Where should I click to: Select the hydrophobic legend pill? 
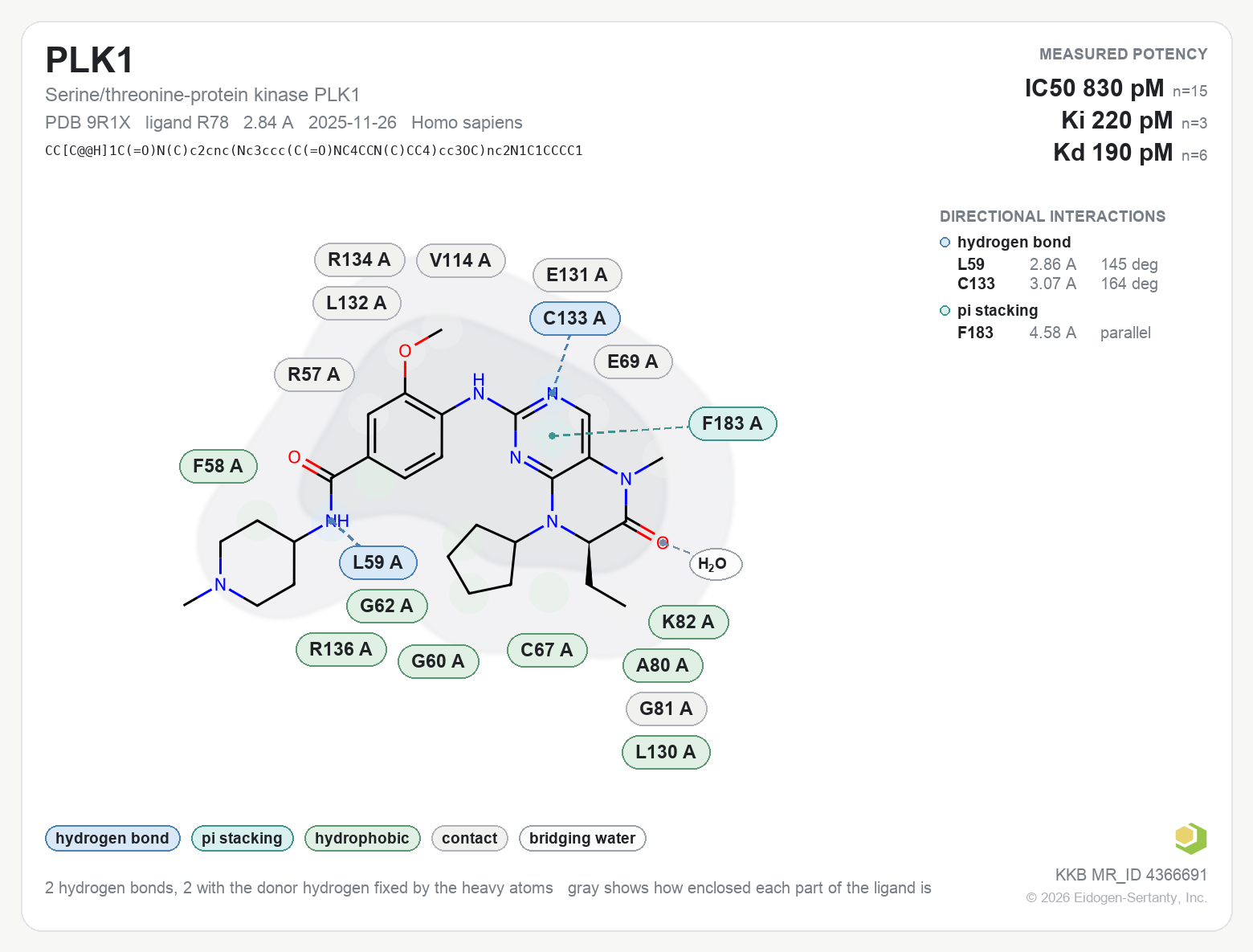tap(362, 838)
